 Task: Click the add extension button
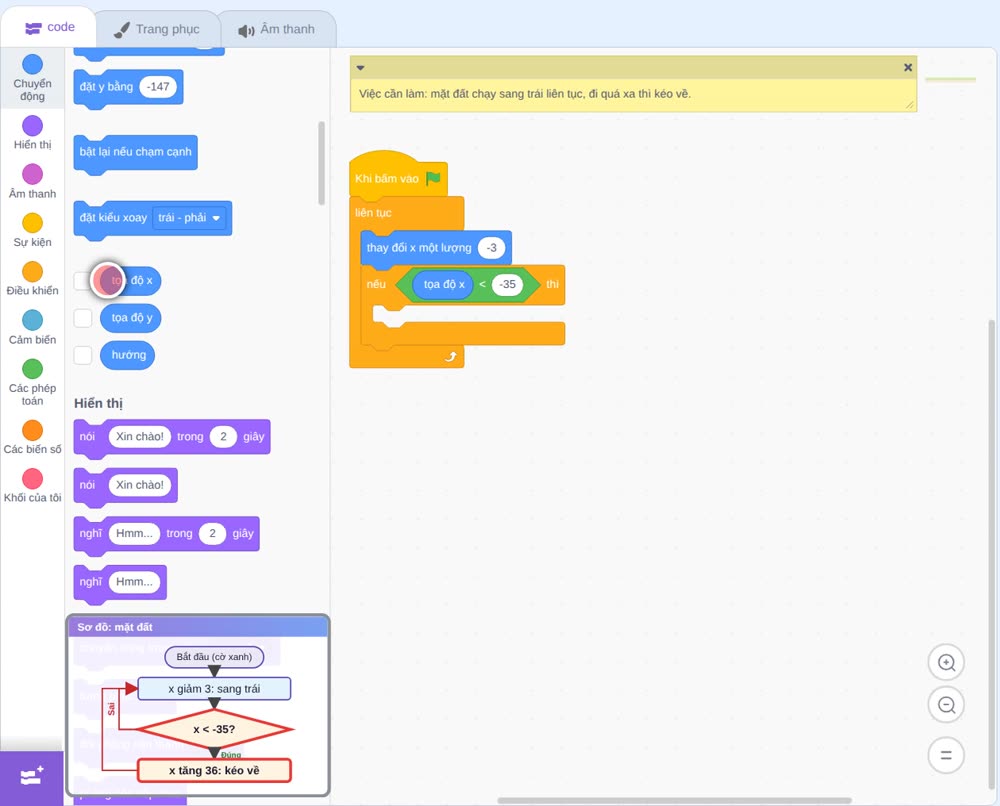pyautogui.click(x=32, y=777)
